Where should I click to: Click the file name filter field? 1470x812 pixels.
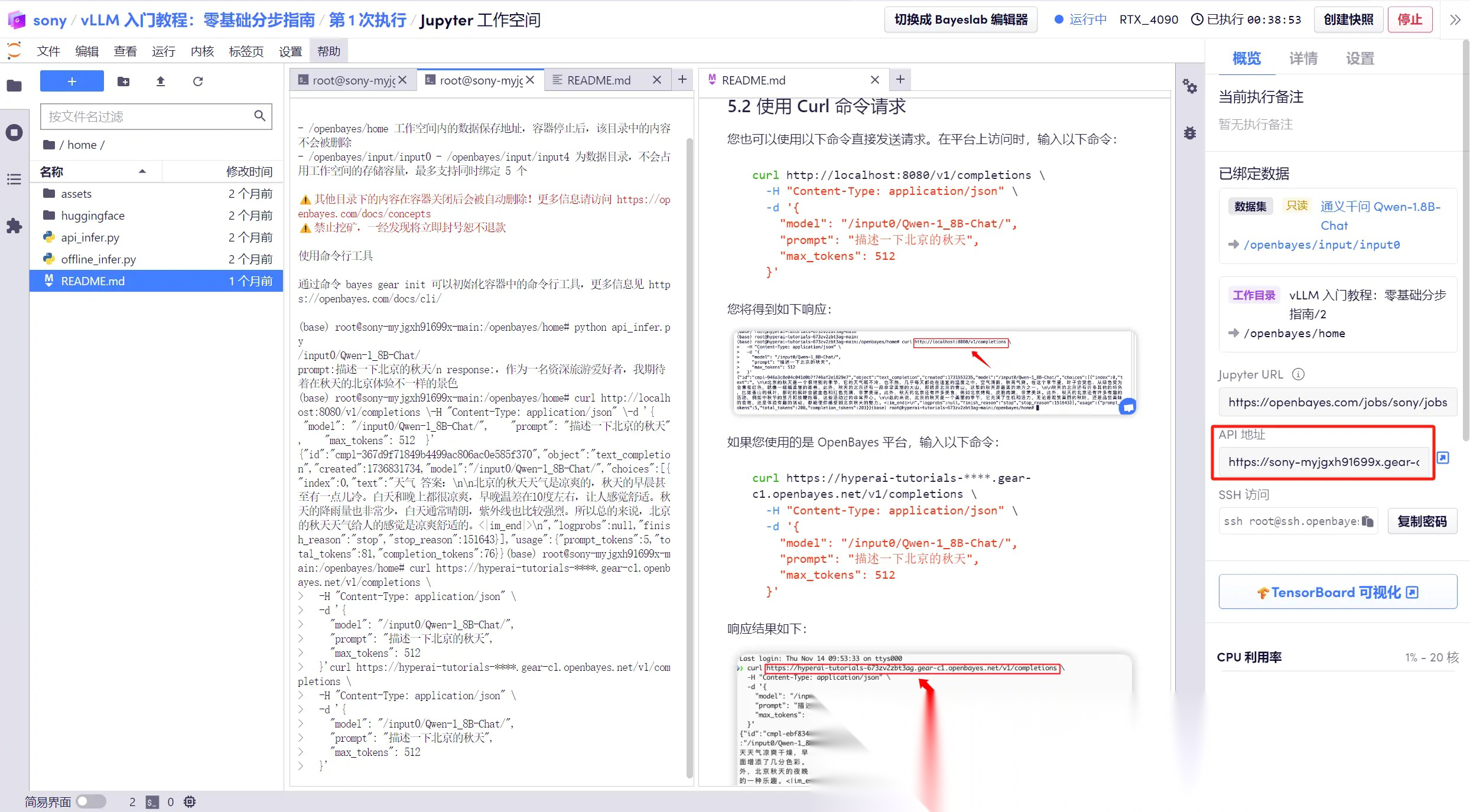coord(148,116)
